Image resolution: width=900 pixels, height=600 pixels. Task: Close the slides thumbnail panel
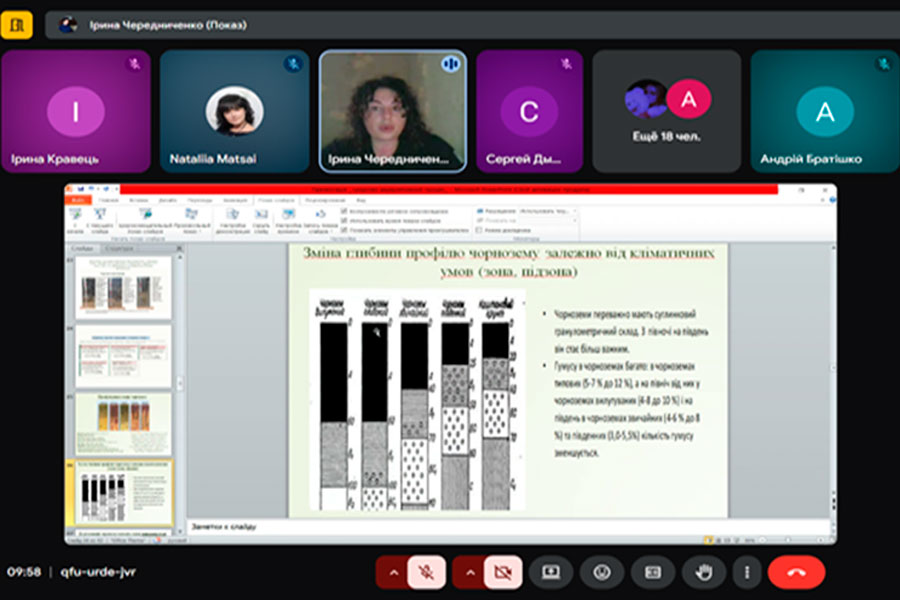[x=179, y=248]
